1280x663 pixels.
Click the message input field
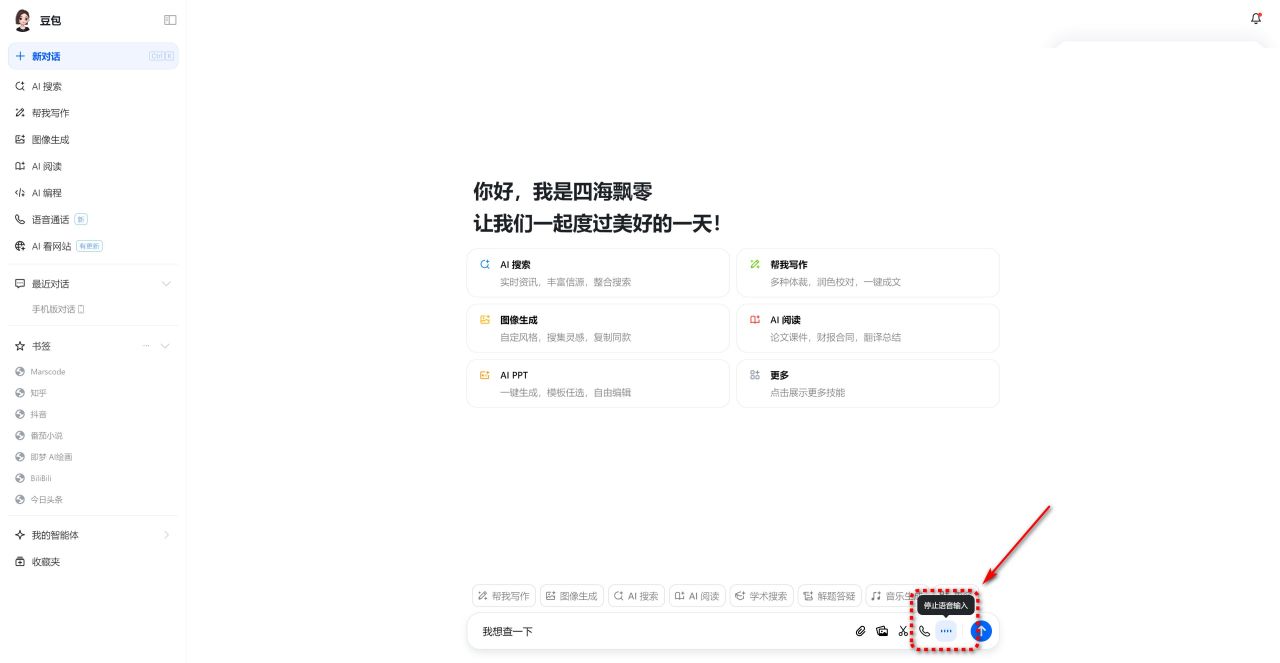pos(660,631)
